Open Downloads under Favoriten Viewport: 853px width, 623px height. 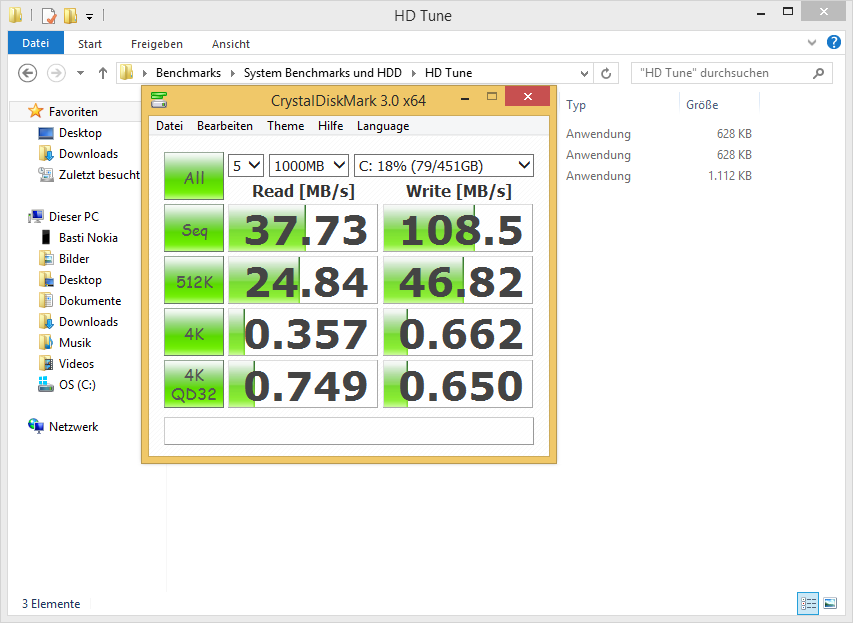(x=88, y=154)
